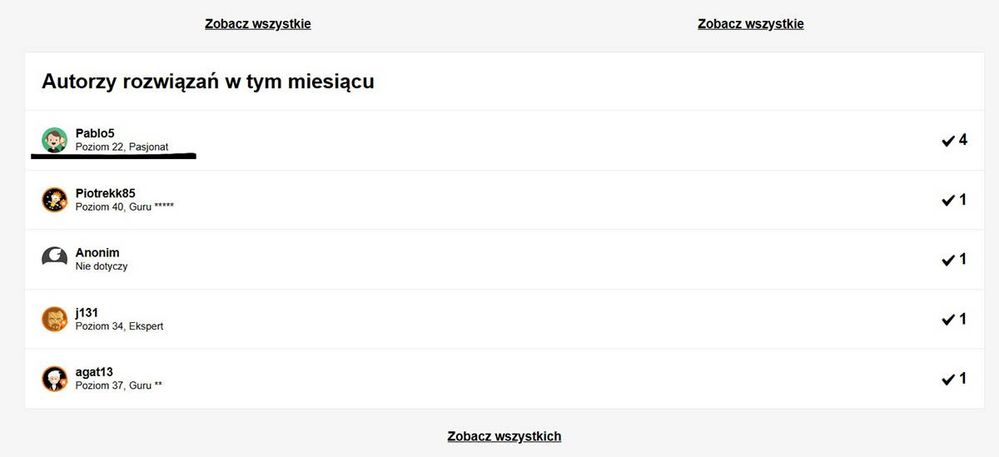Open the j131 username profile
999x457 pixels.
pos(87,313)
